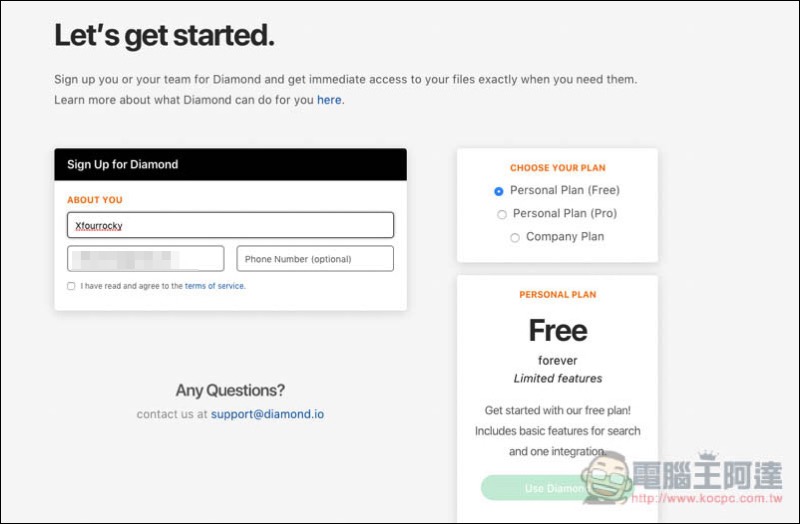The height and width of the screenshot is (524, 800).
Task: Click the Phone Number (optional) field
Action: [315, 259]
